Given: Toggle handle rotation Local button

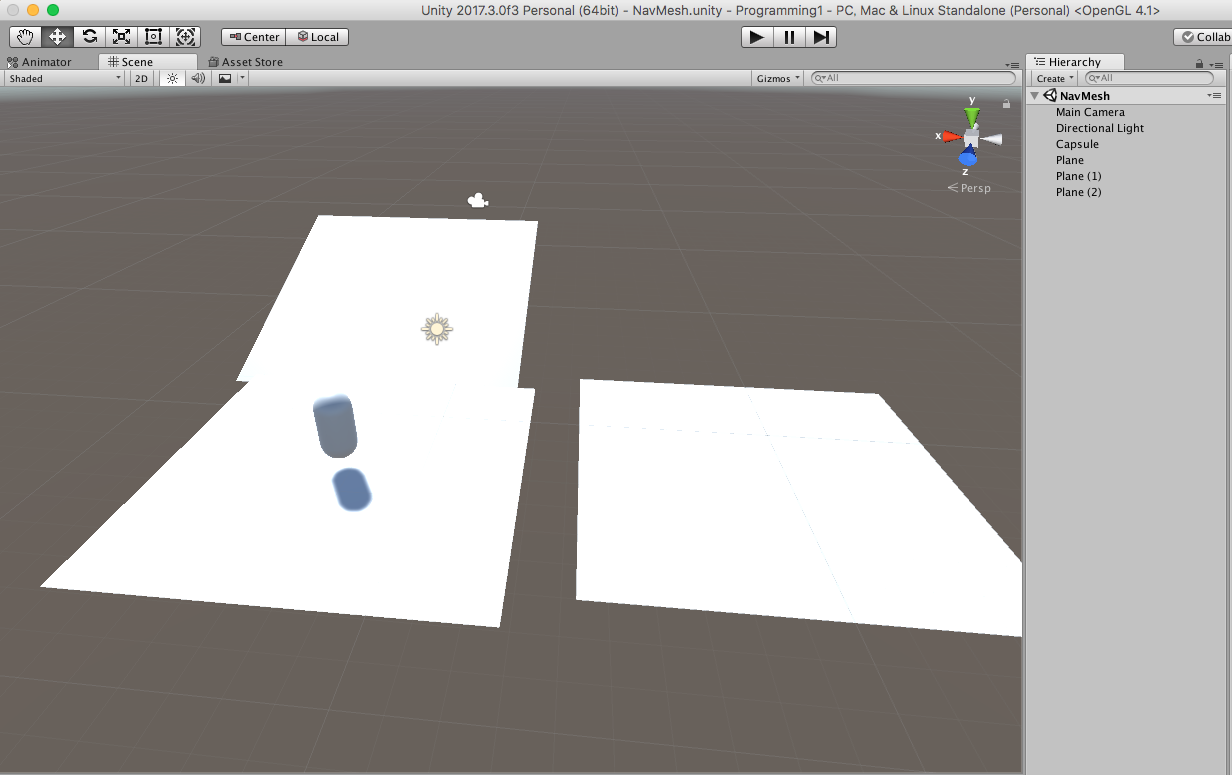Looking at the screenshot, I should click(318, 37).
